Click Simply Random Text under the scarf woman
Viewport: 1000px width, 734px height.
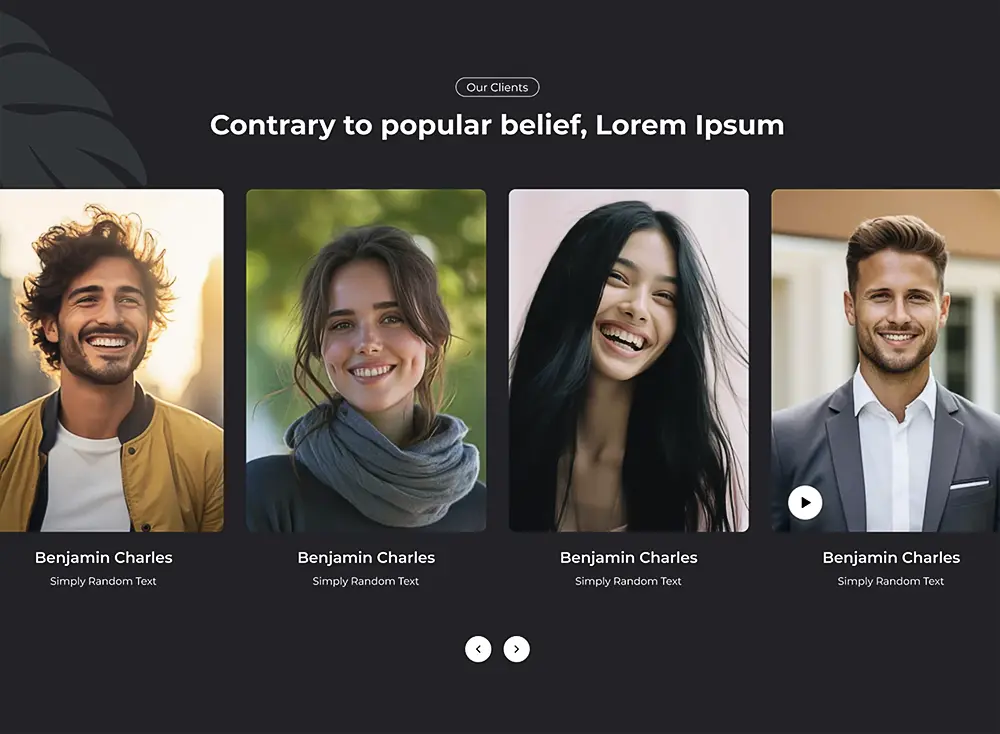pyautogui.click(x=365, y=581)
